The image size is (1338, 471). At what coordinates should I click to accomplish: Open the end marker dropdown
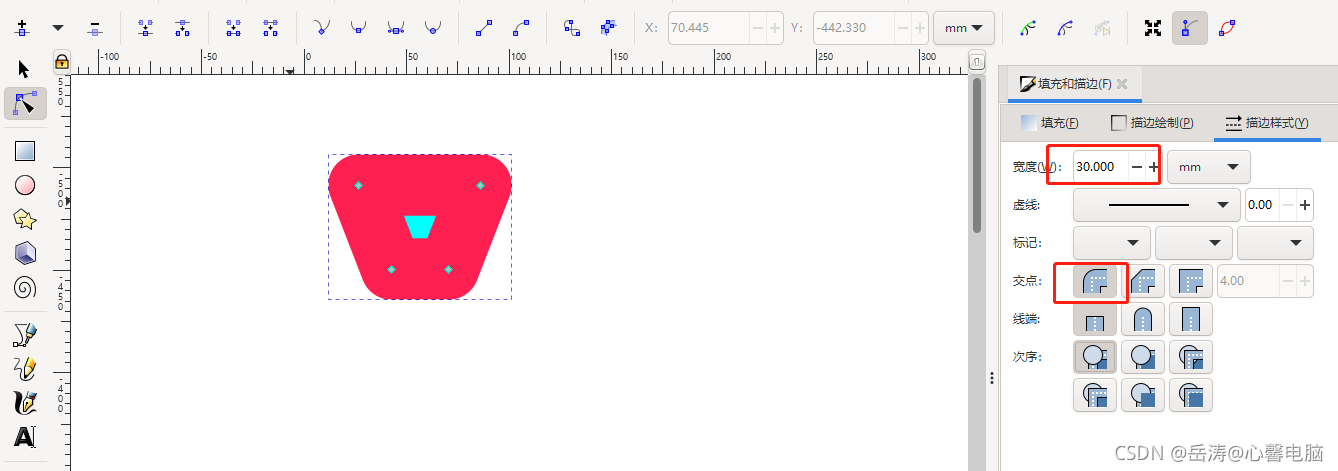coord(1275,242)
